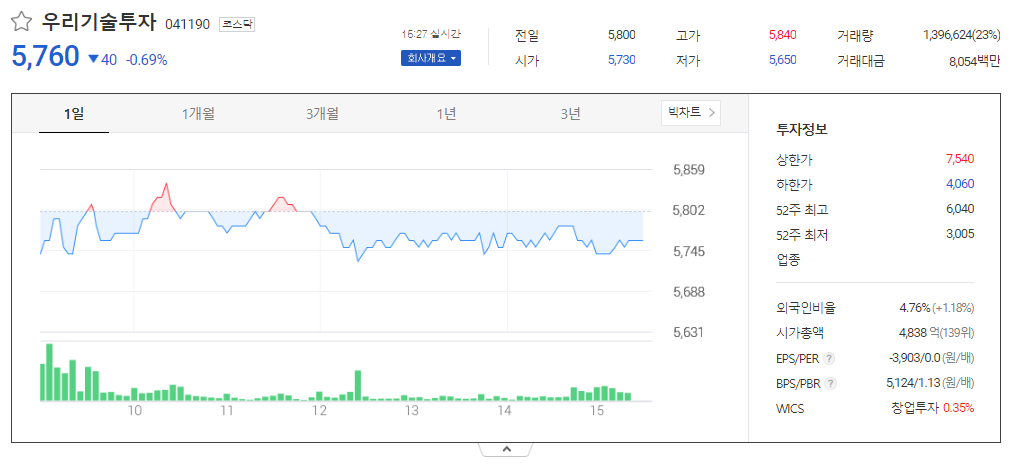Click the WICS 창업투자 sector label

pos(915,409)
